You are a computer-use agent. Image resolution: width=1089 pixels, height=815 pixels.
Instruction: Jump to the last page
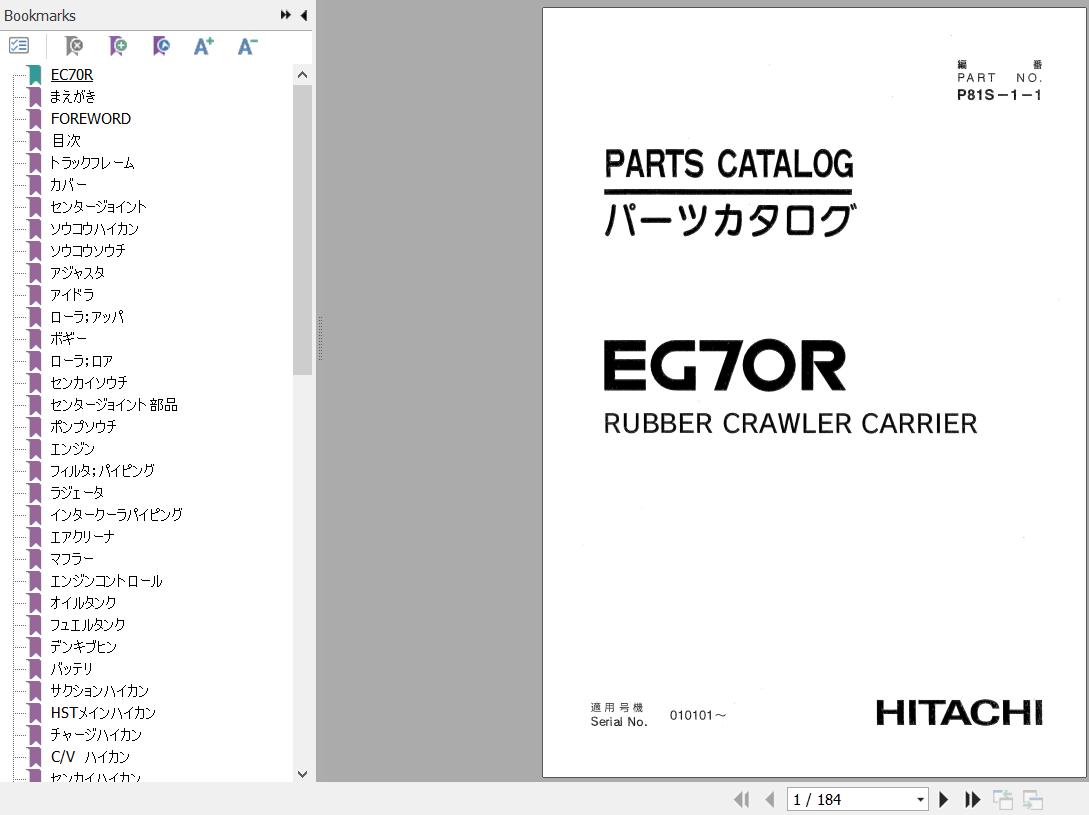972,800
